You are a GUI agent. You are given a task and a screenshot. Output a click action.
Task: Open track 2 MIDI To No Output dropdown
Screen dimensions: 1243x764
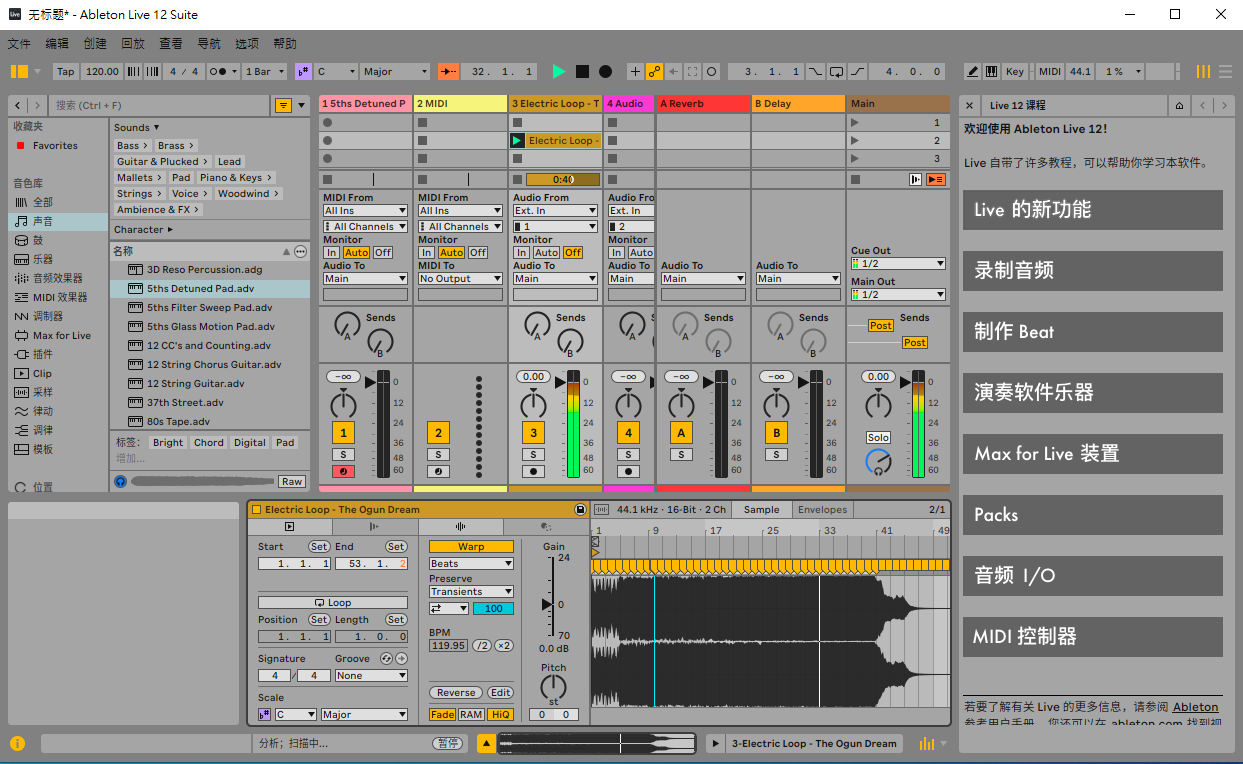460,279
